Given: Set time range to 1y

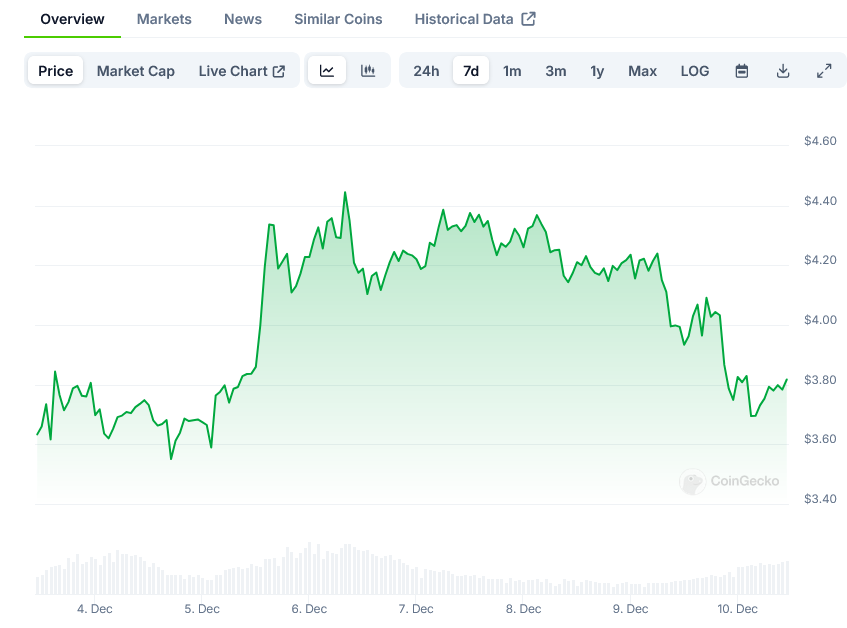Looking at the screenshot, I should pos(597,71).
